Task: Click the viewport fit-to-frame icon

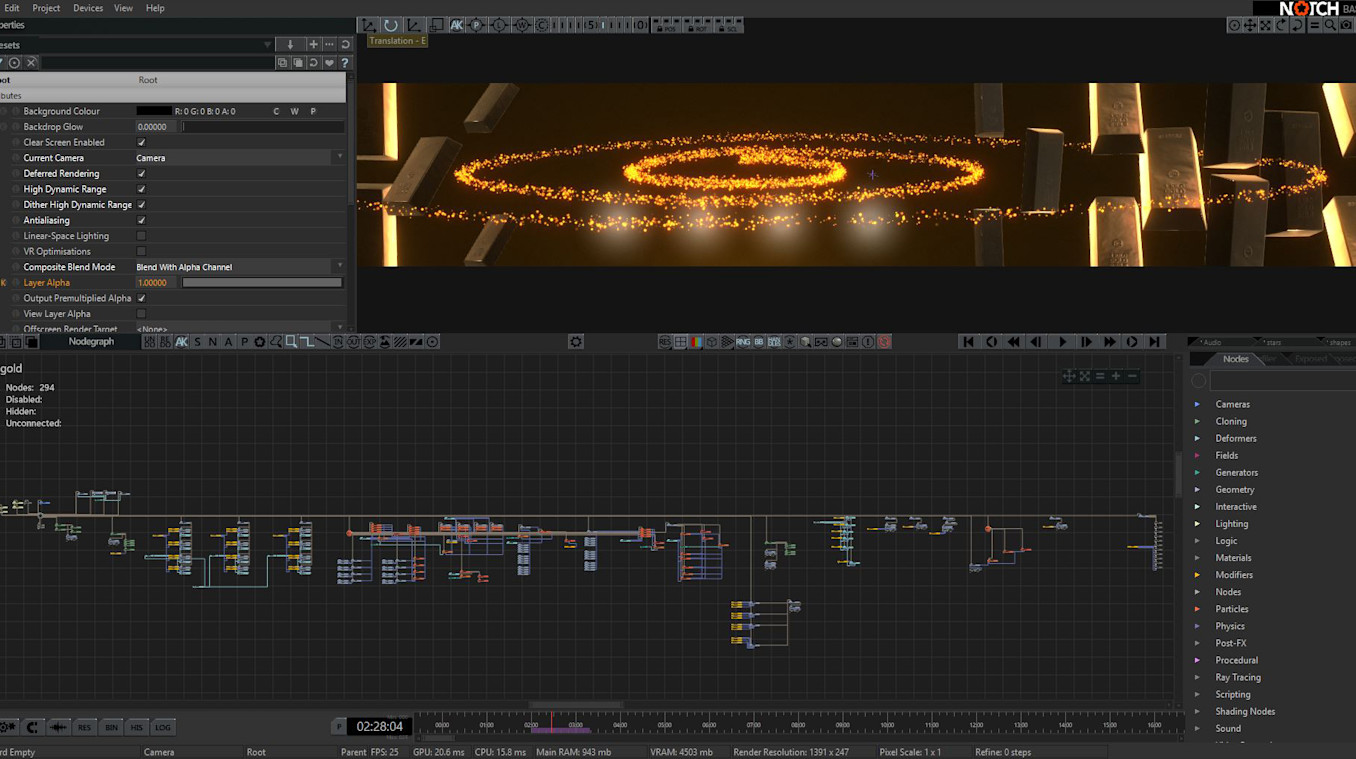Action: [1266, 25]
